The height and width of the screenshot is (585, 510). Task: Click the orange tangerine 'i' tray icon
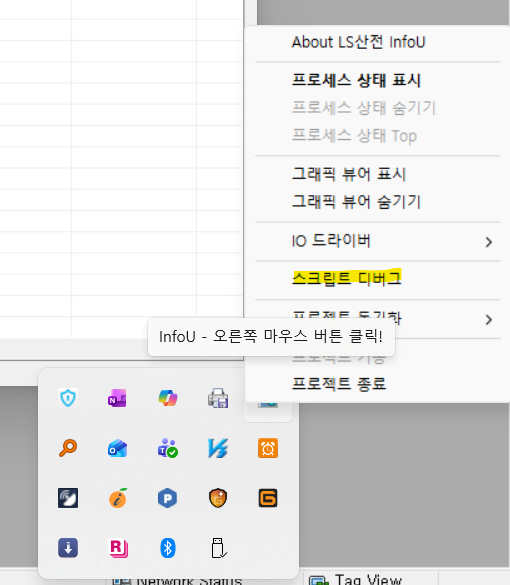point(118,498)
